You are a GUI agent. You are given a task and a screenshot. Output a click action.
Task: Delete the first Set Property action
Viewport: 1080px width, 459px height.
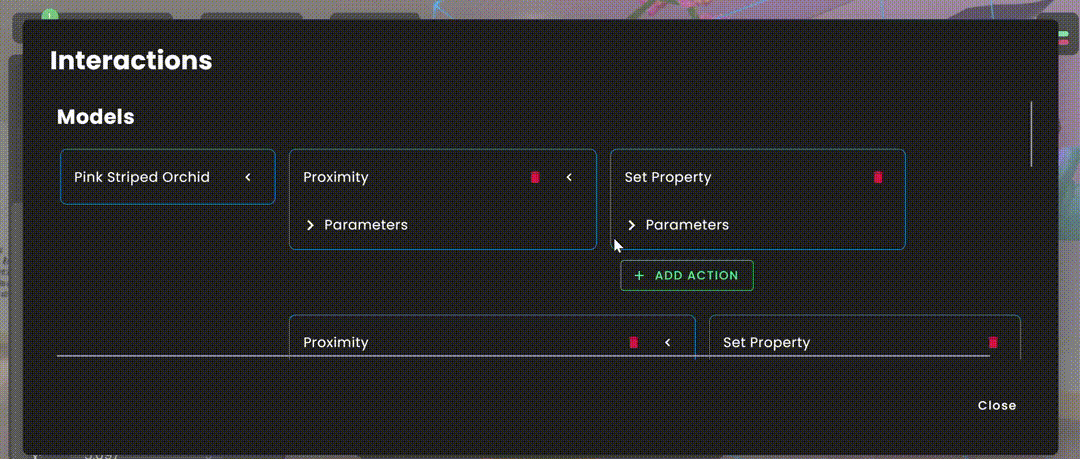coord(878,177)
